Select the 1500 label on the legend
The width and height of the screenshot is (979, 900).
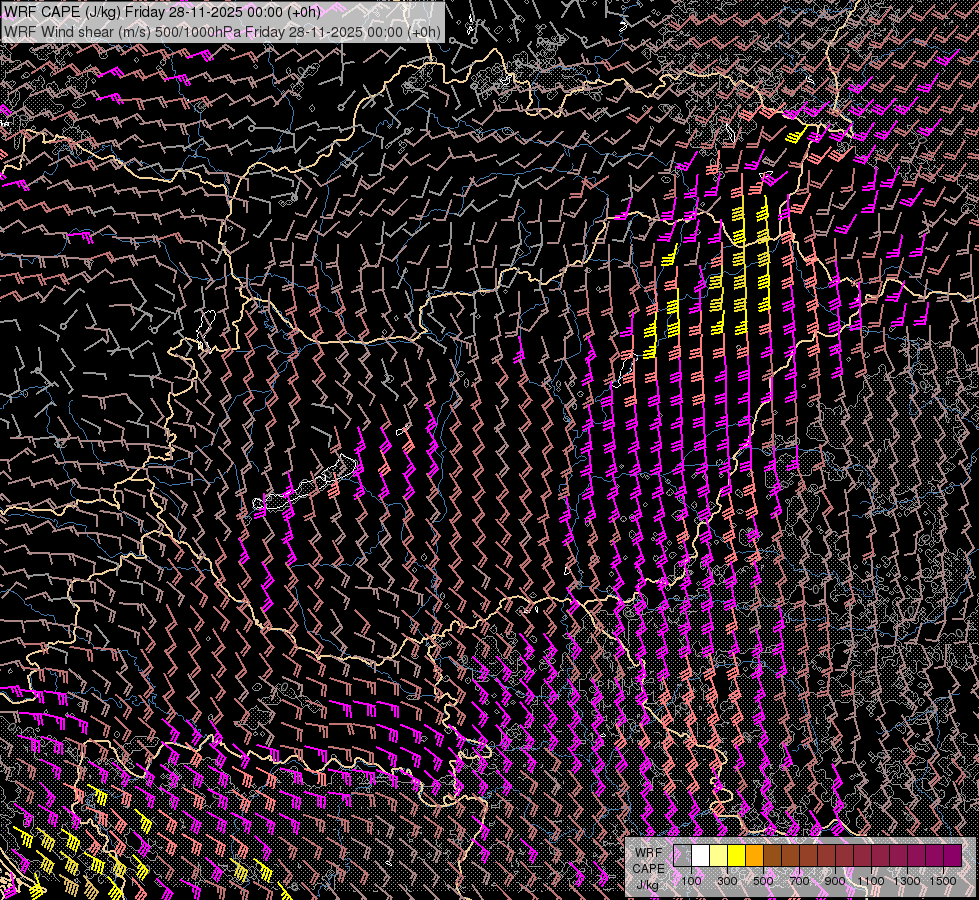point(943,881)
